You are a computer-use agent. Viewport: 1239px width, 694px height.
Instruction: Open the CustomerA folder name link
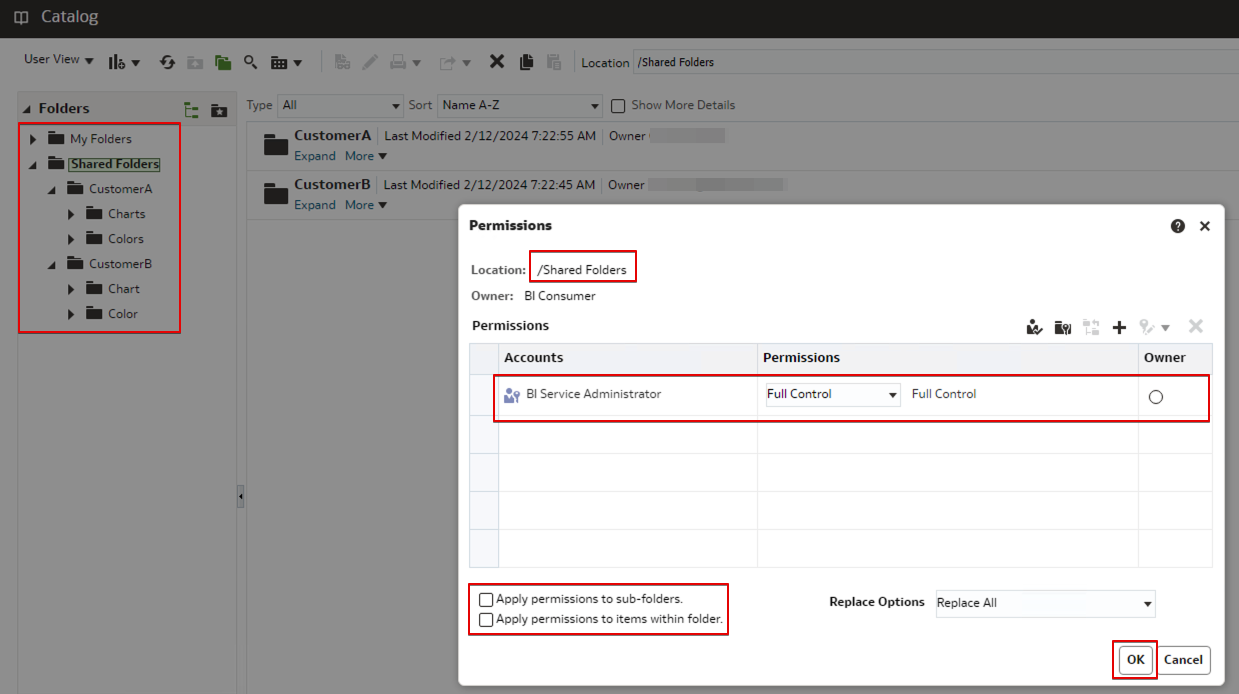click(332, 135)
